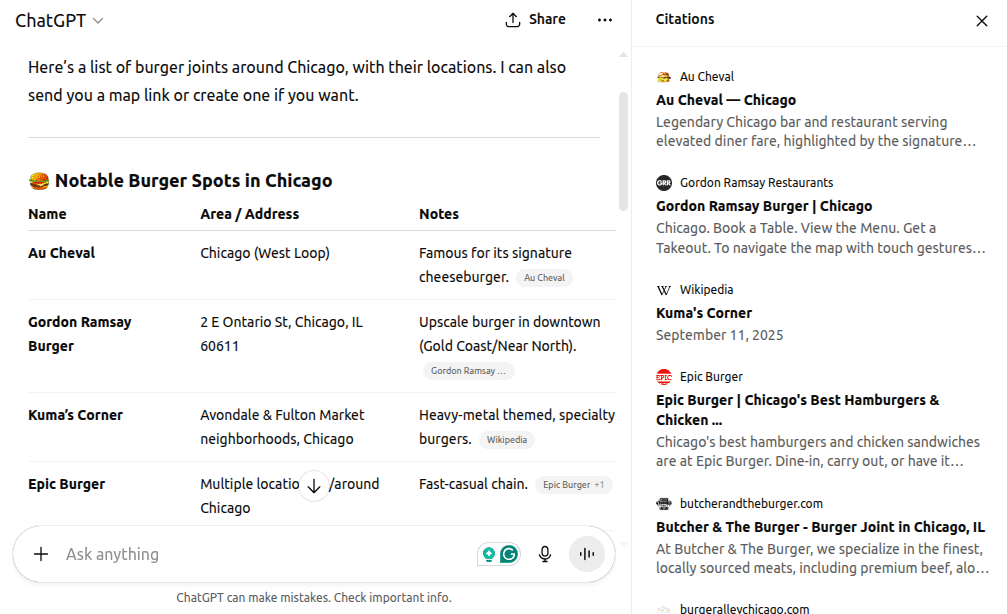
Task: Click the Wikipedia favicon beside Kuma's Corner
Action: point(663,289)
